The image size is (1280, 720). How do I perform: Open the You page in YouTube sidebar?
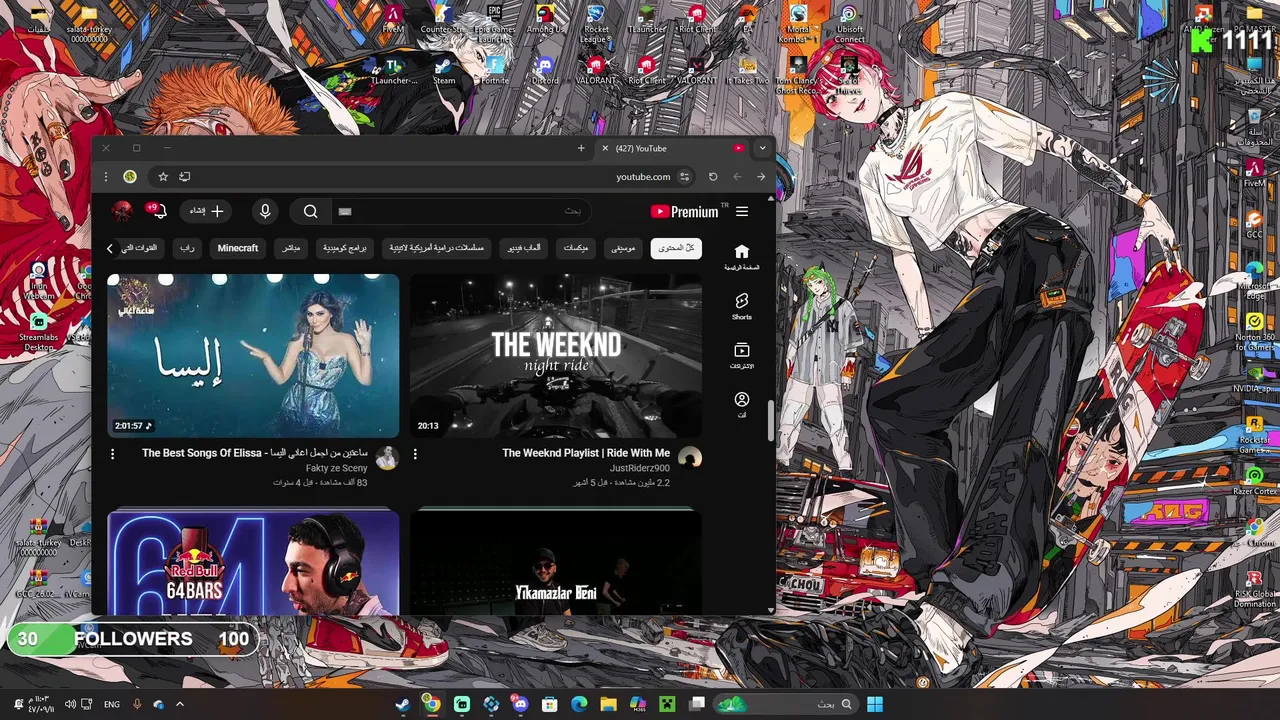tap(742, 404)
